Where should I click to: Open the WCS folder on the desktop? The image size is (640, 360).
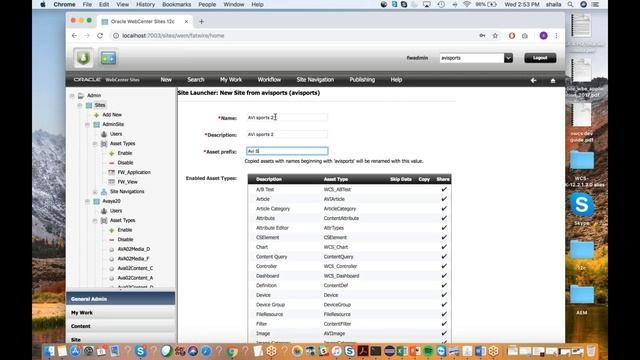(582, 160)
